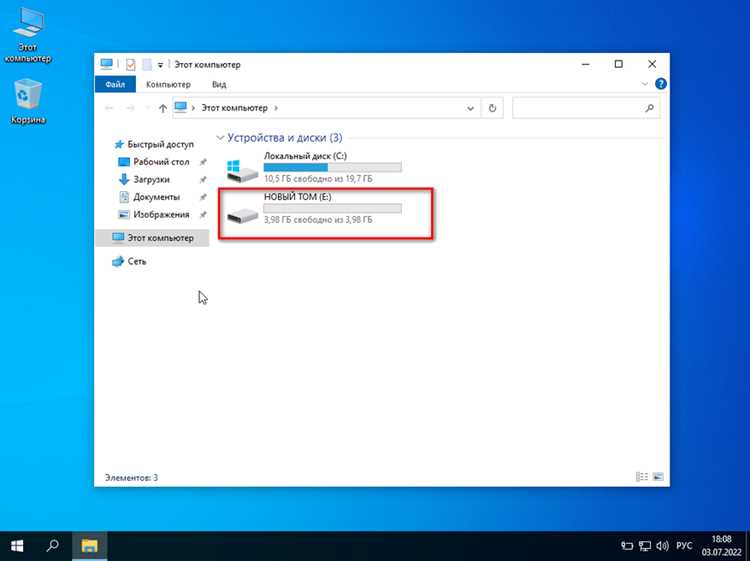This screenshot has width=750, height=561.
Task: Open the Windows Start menu
Action: coord(18,546)
